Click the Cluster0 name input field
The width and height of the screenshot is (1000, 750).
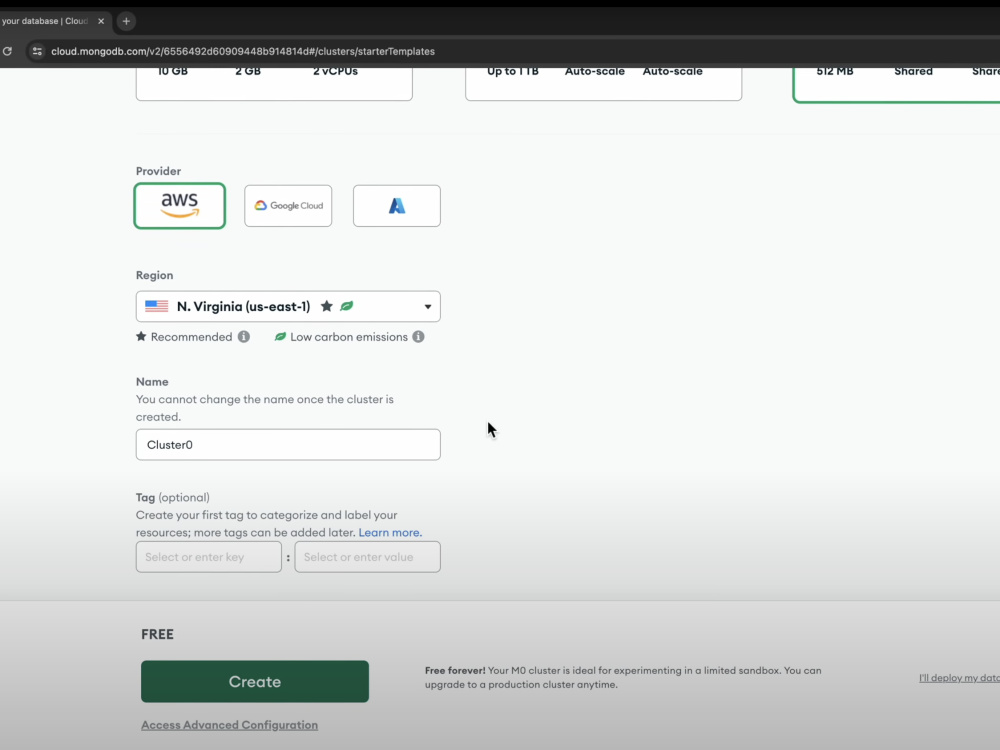[288, 445]
